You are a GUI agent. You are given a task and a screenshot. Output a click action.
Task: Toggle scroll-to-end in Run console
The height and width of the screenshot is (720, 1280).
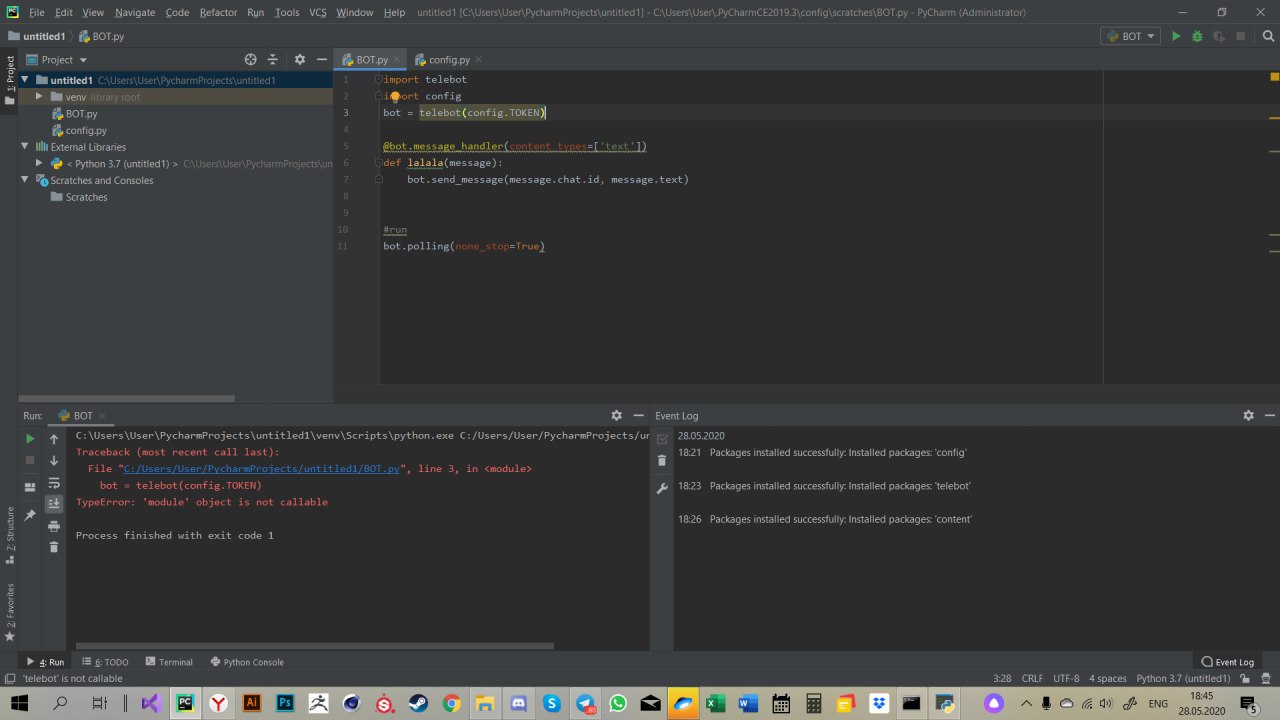point(54,504)
